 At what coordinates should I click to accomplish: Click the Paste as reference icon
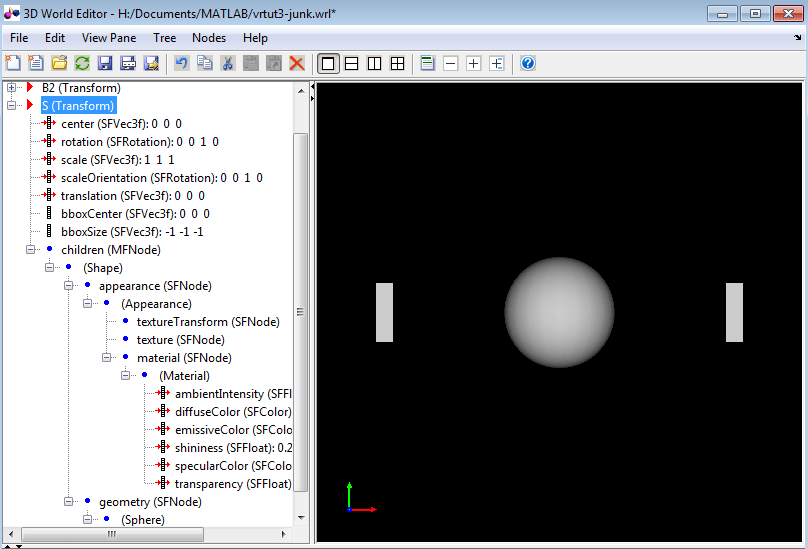274,63
